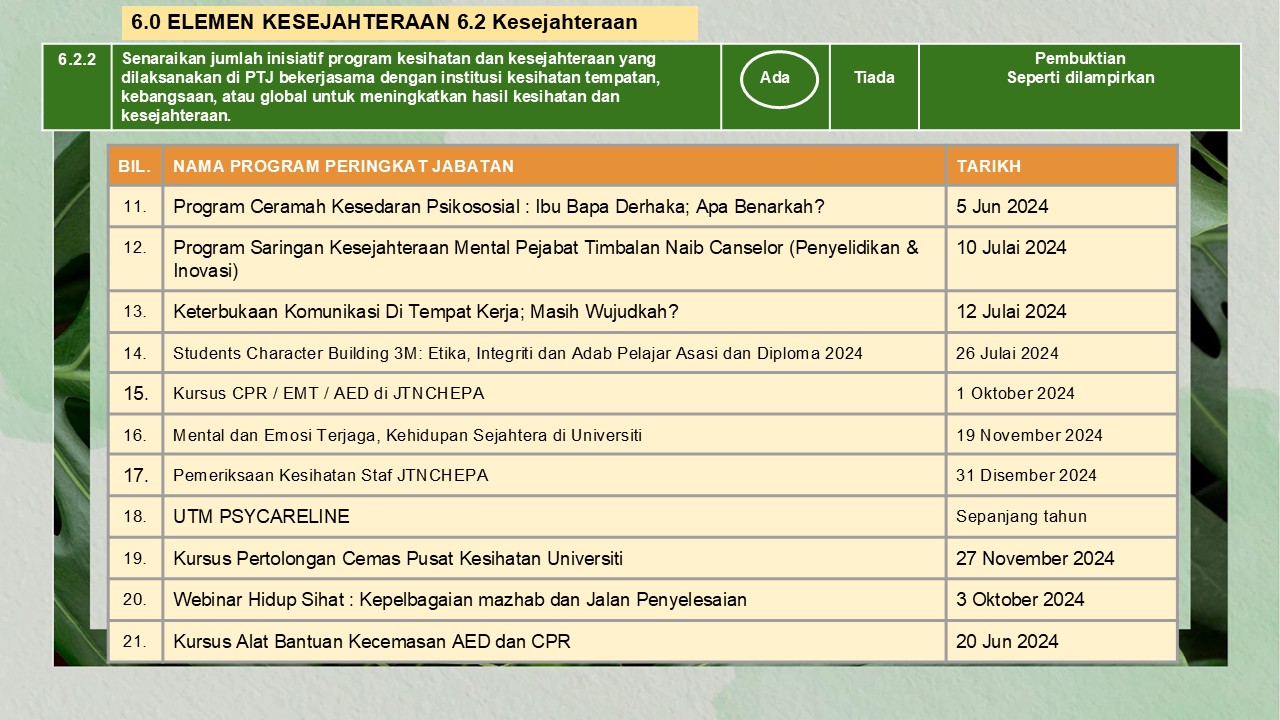Click "Kursus Alat Bantuan Kecemasan AED dan CPR"
This screenshot has height=720, width=1280.
[371, 642]
